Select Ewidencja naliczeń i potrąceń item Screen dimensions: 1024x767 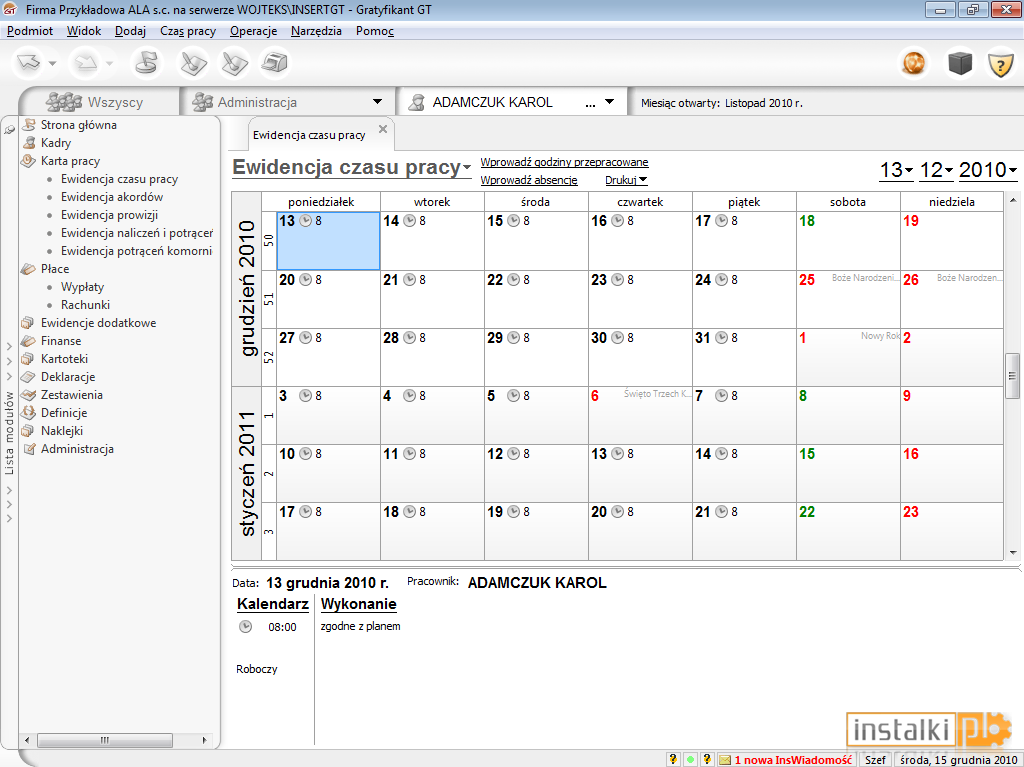click(x=137, y=233)
